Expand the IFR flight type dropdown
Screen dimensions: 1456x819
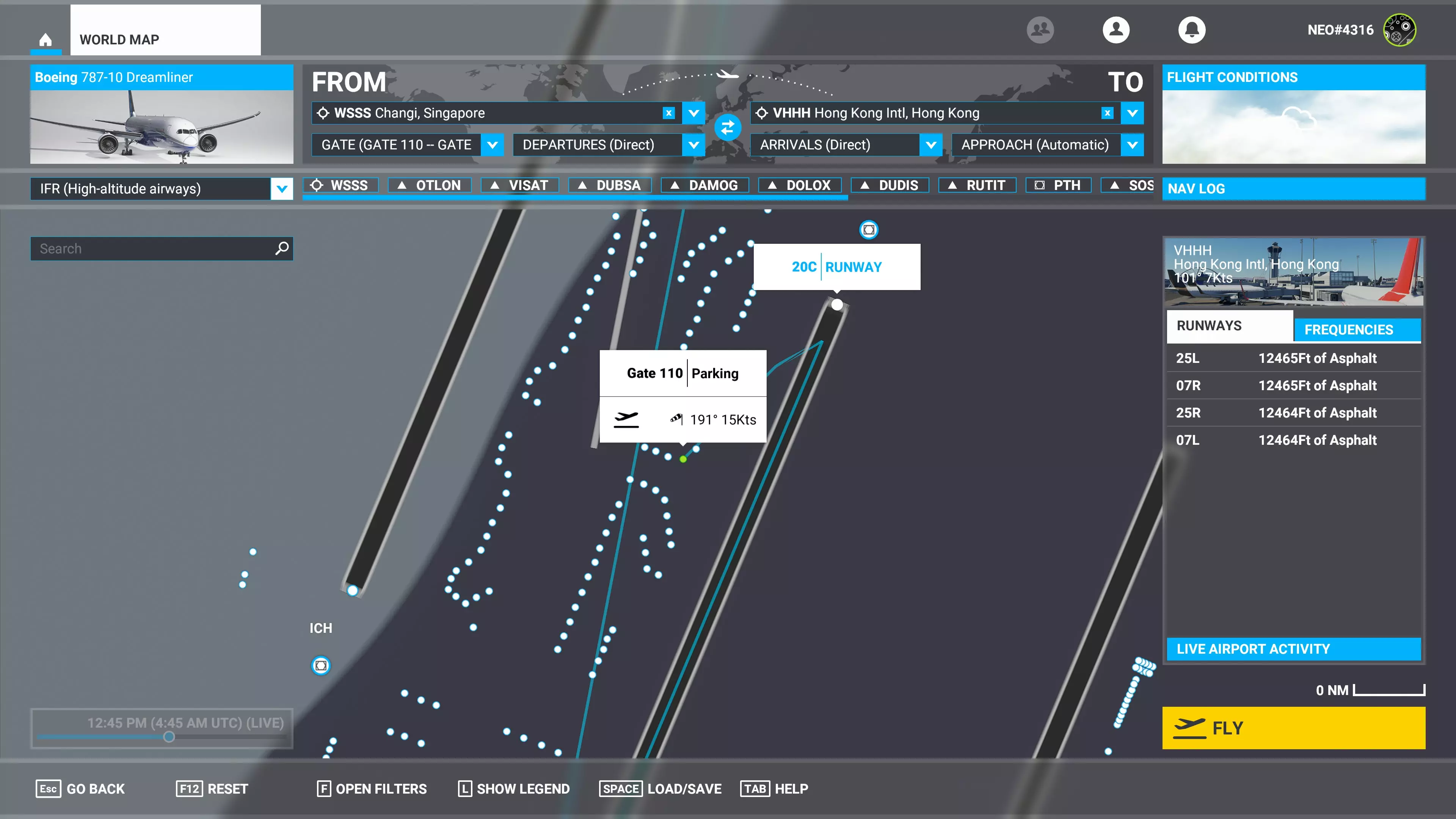[x=281, y=189]
